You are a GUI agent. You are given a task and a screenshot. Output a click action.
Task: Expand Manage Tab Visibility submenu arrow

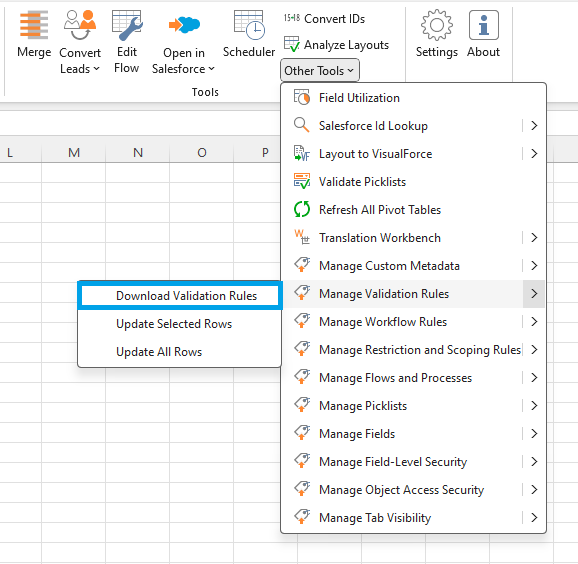(534, 518)
